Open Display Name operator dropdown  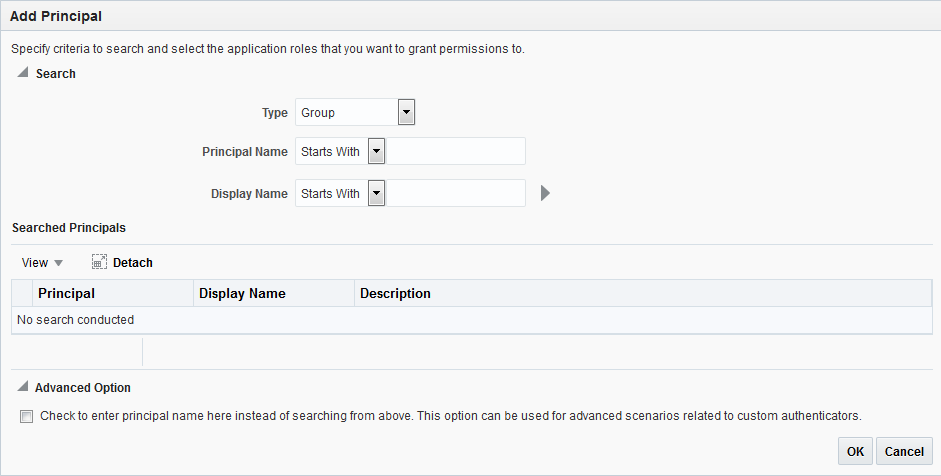pyautogui.click(x=376, y=194)
